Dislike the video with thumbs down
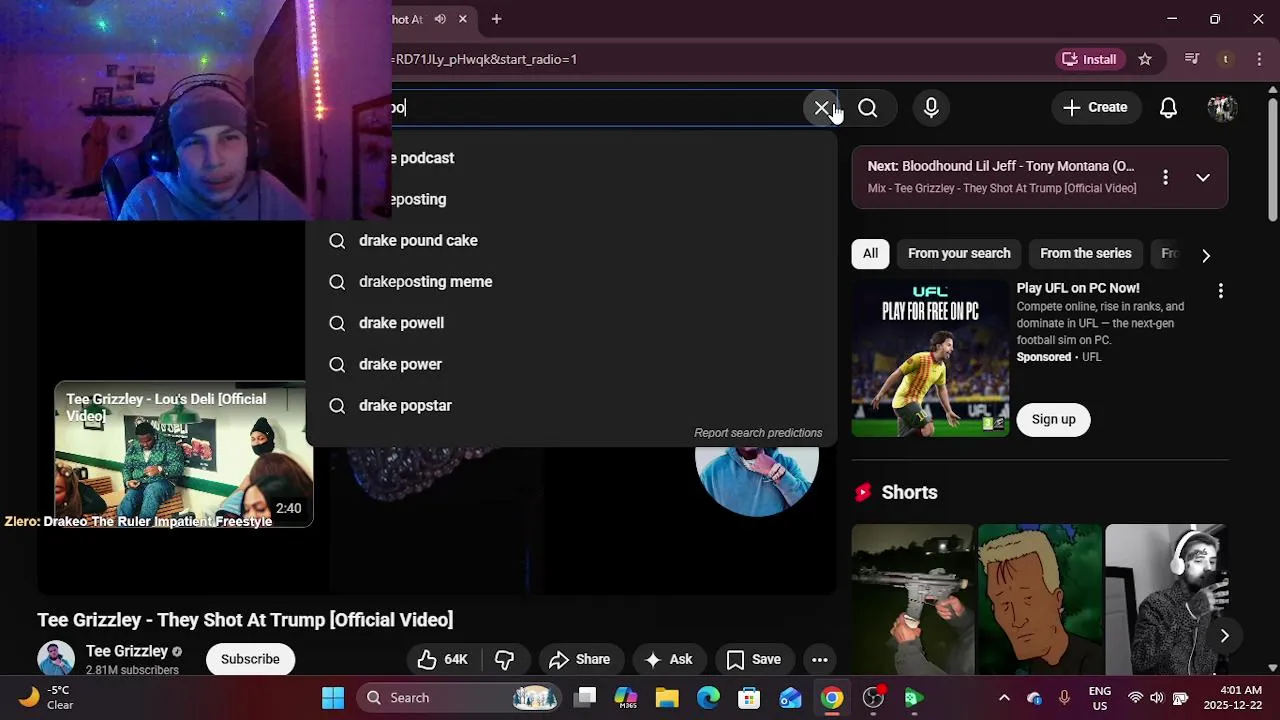Viewport: 1280px width, 720px height. click(x=505, y=659)
